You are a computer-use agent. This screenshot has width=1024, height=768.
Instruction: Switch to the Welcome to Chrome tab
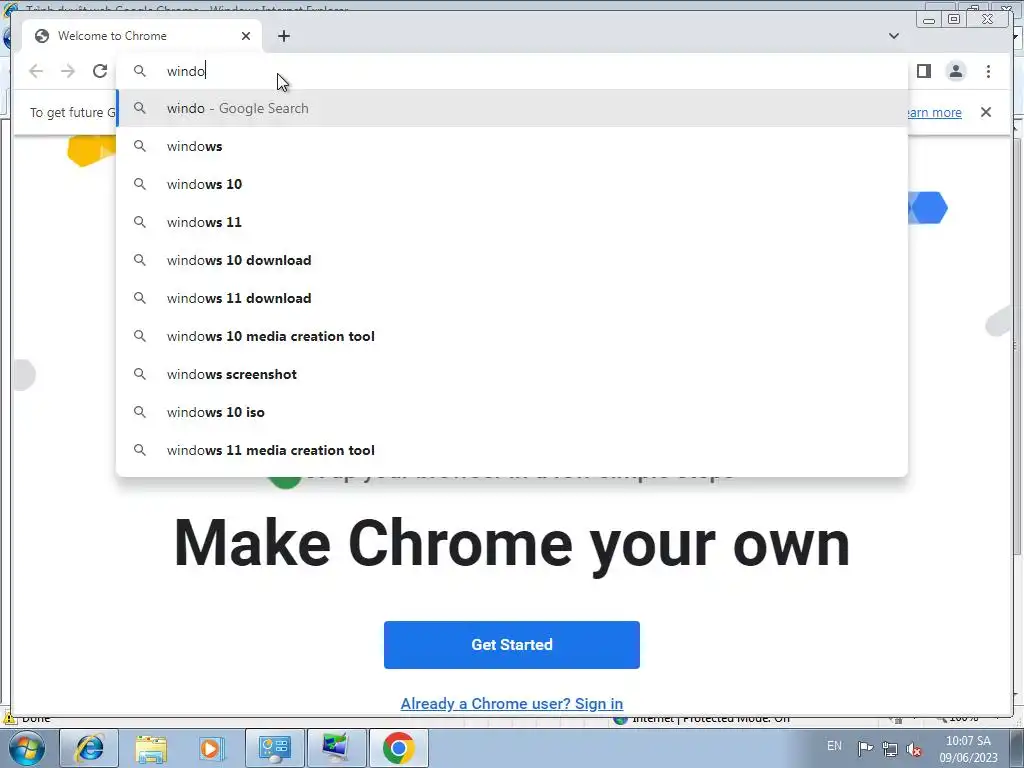click(x=142, y=36)
